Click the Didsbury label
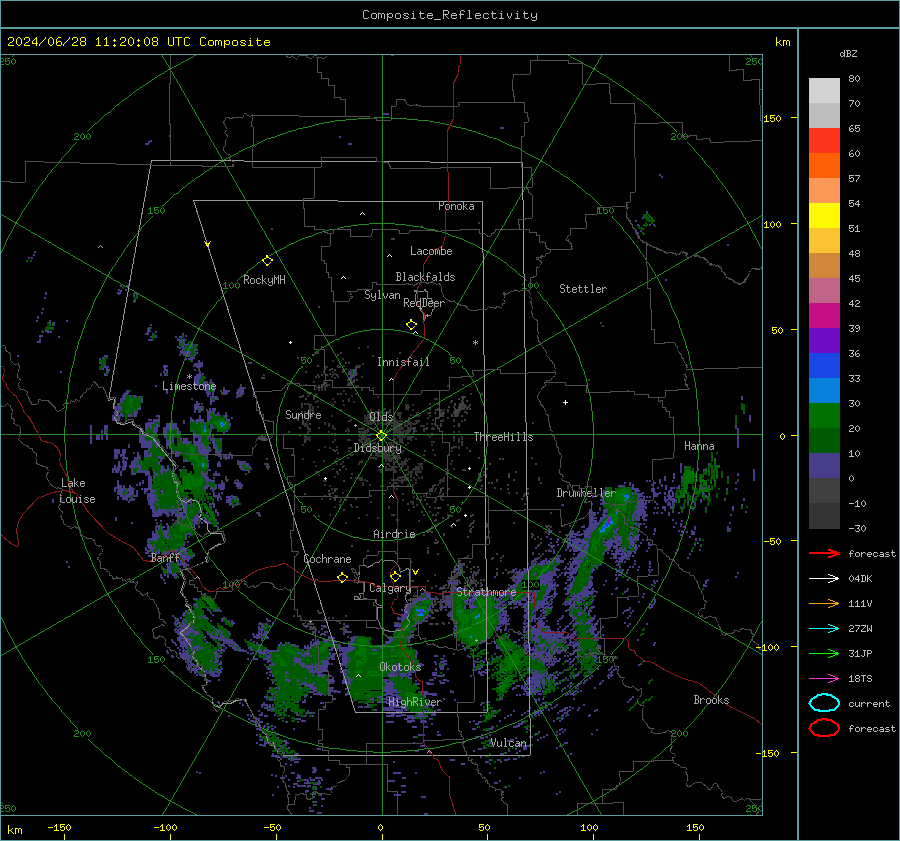 point(377,448)
